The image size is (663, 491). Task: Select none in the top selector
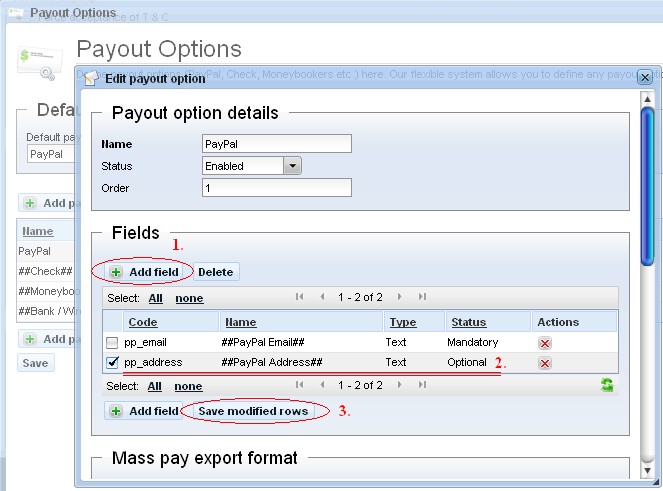[189, 298]
